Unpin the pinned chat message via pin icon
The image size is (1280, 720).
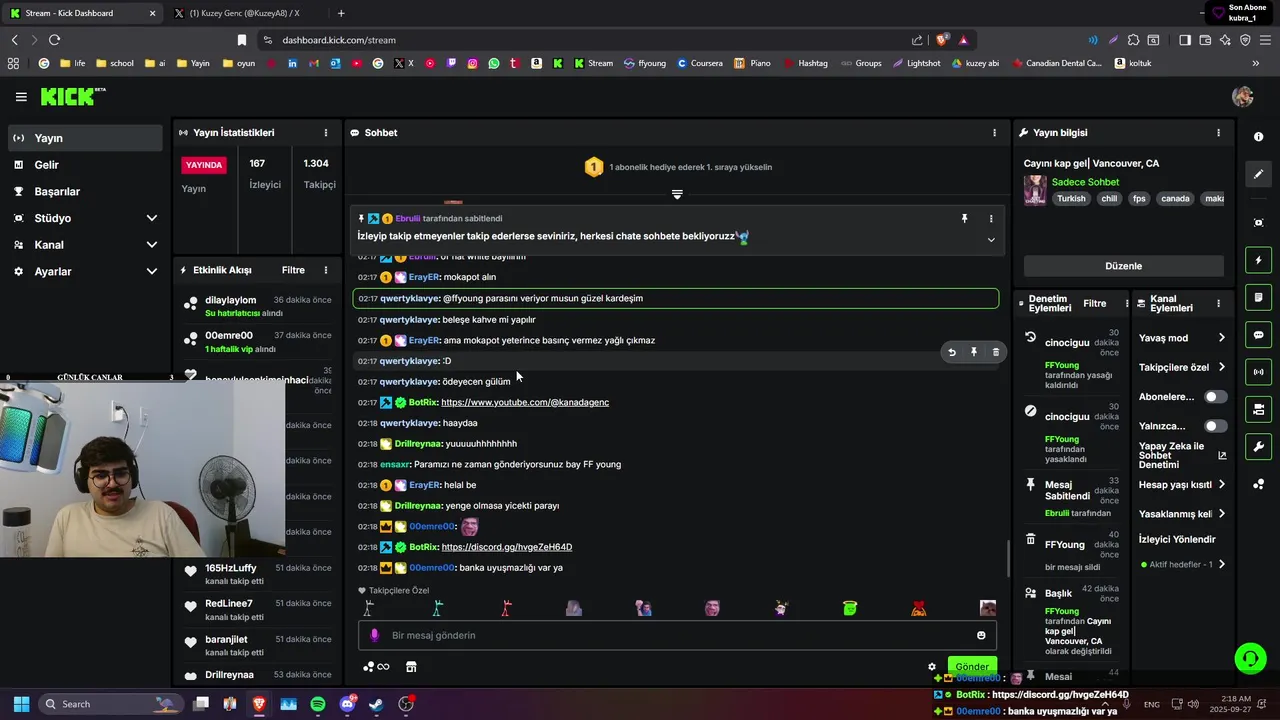964,218
